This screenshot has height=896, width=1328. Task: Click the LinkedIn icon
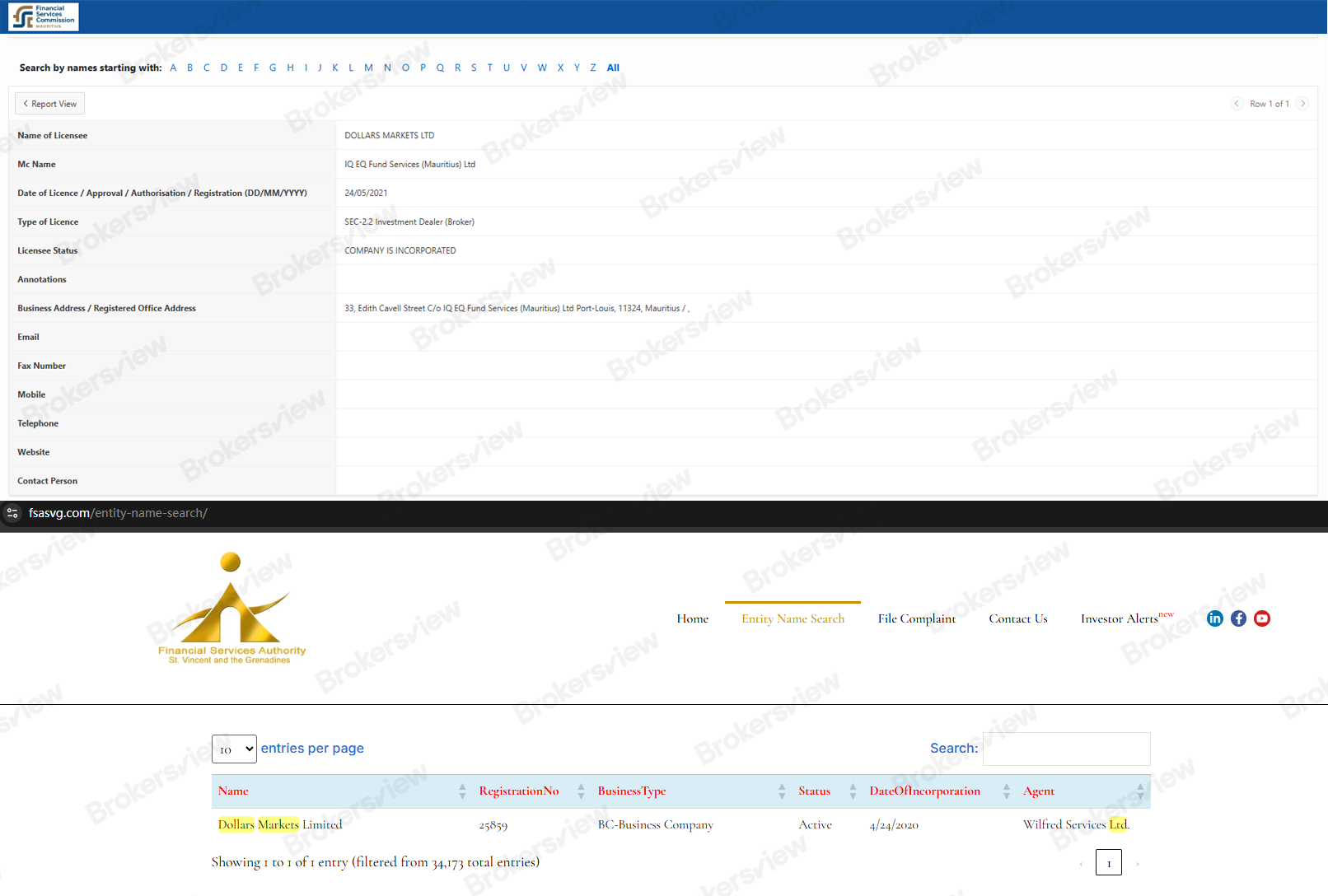(x=1214, y=618)
